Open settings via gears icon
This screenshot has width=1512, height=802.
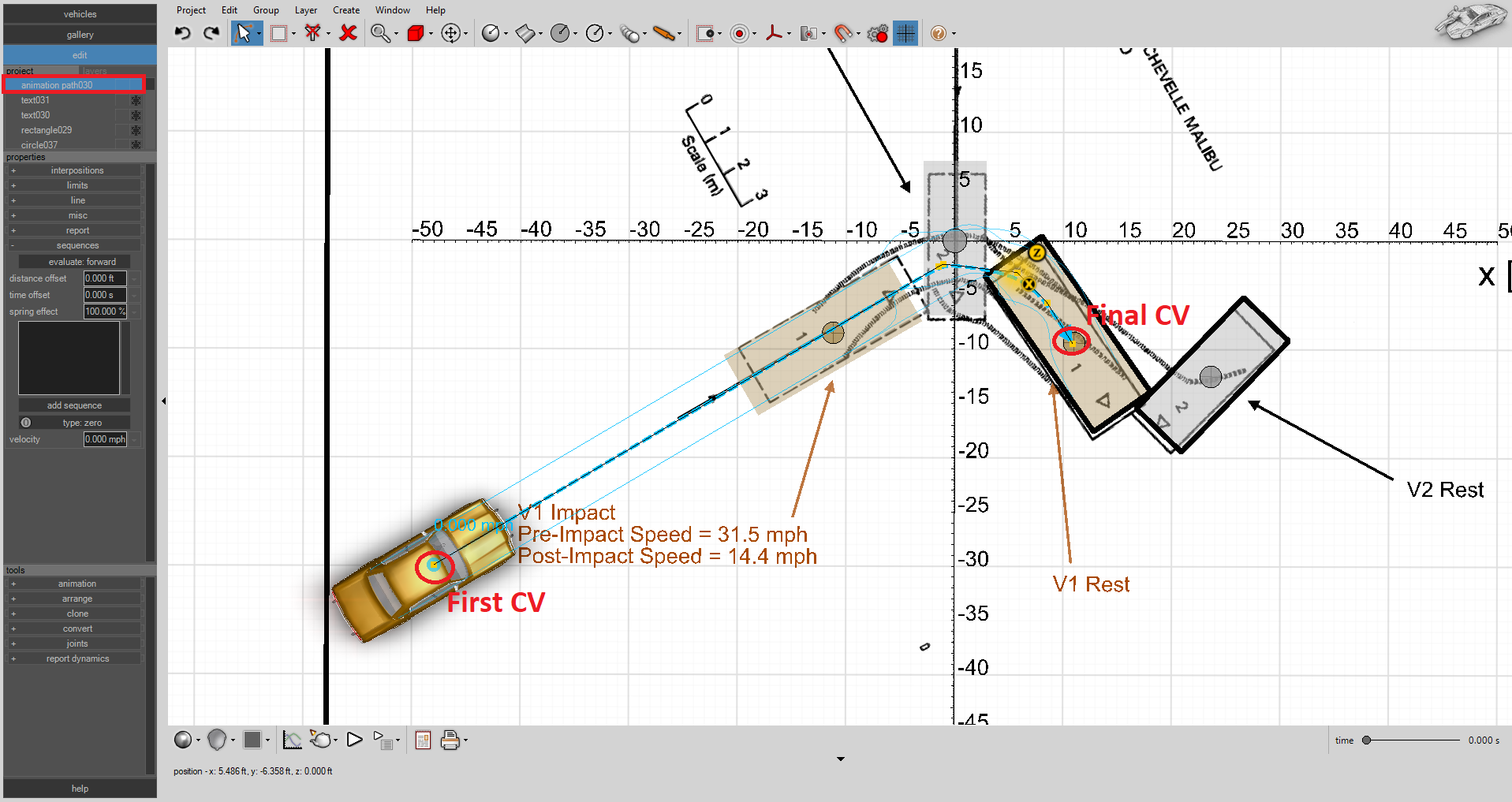878,33
